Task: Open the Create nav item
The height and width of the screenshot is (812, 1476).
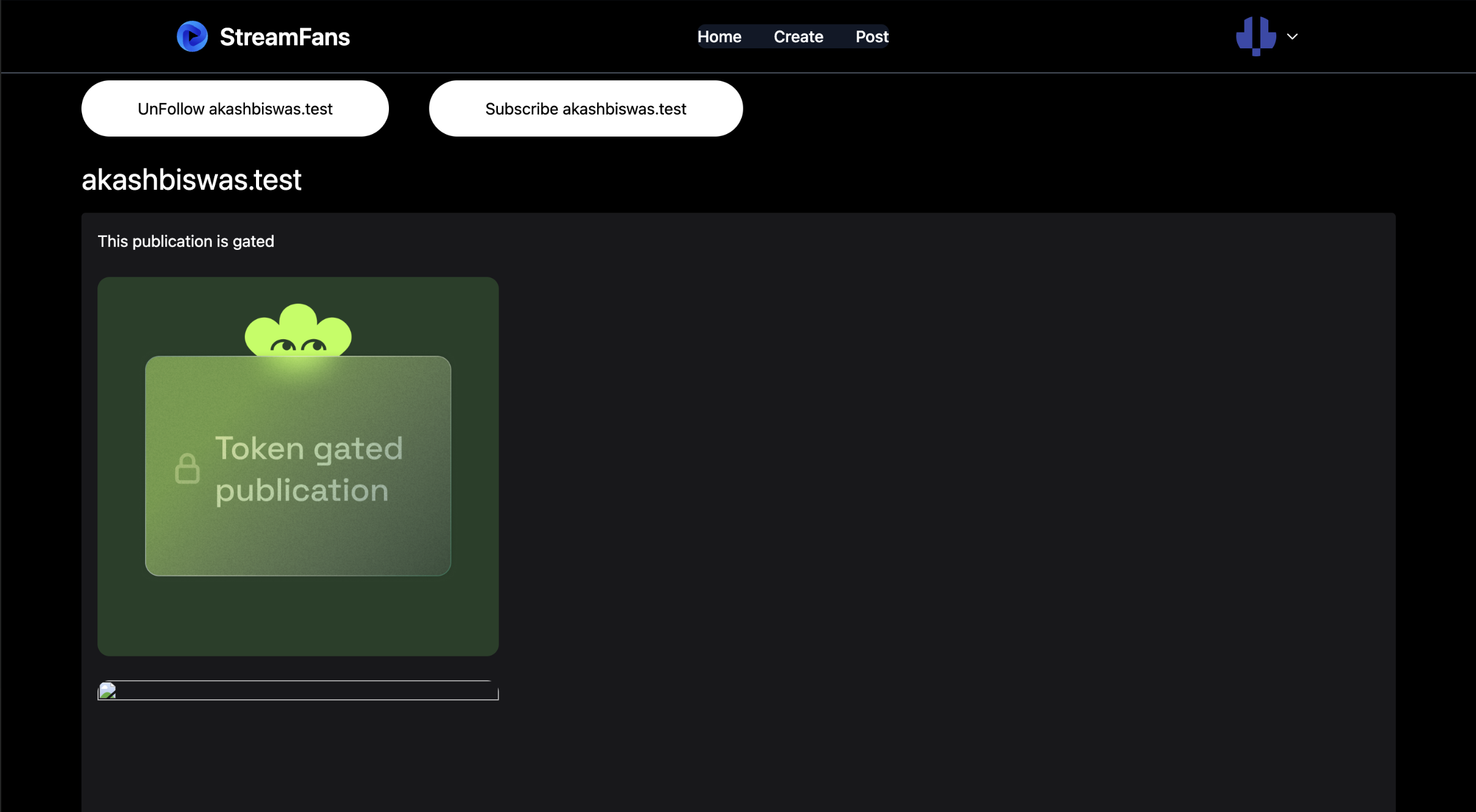Action: (x=798, y=37)
